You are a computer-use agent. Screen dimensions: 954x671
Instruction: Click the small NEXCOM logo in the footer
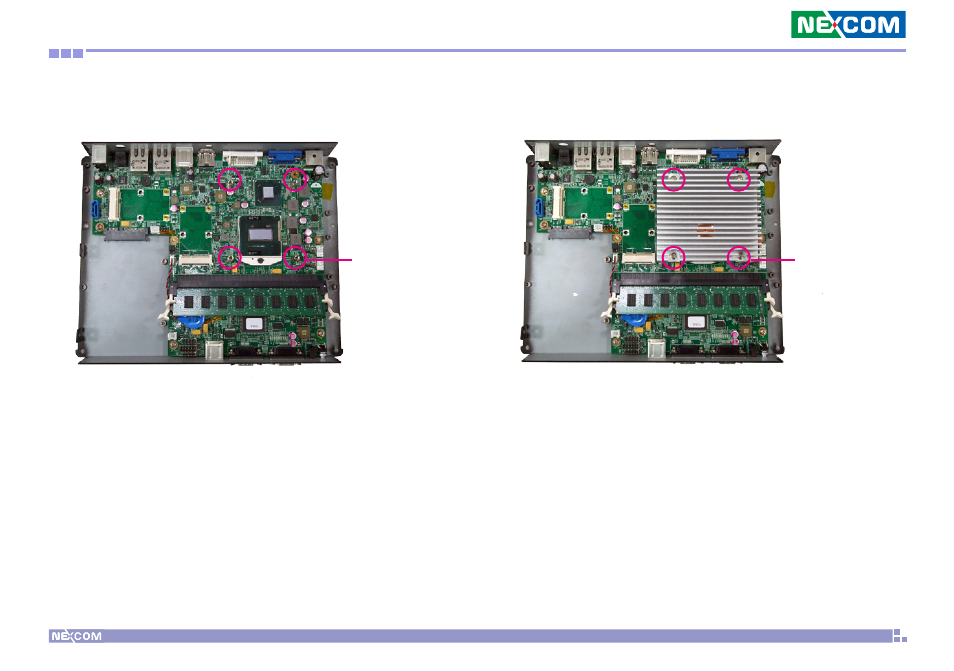76,636
